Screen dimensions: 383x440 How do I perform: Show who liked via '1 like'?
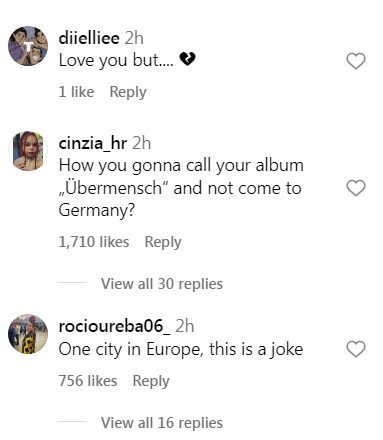(76, 92)
